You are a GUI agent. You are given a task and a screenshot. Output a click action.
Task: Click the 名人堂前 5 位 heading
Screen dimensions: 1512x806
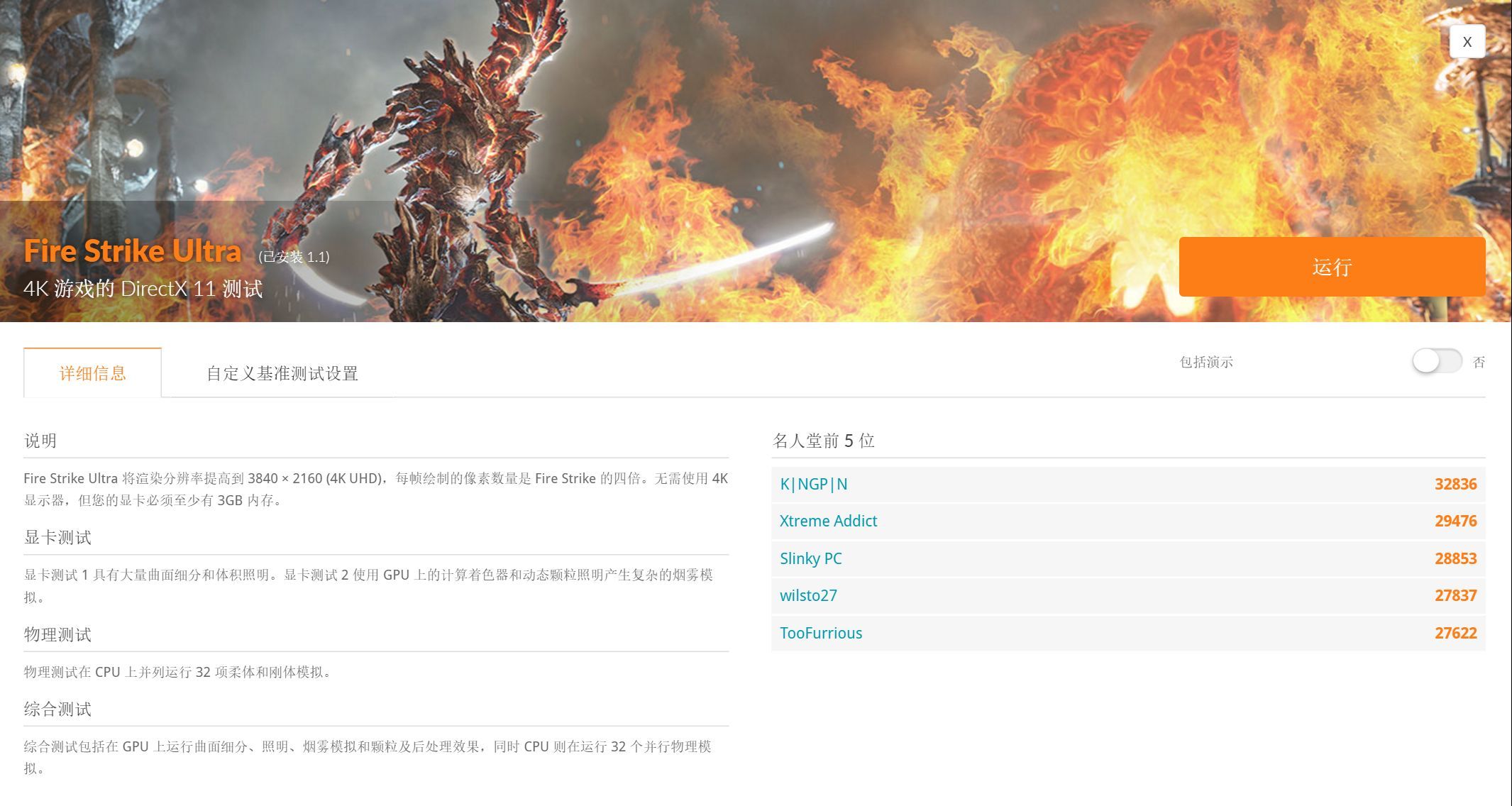click(823, 441)
